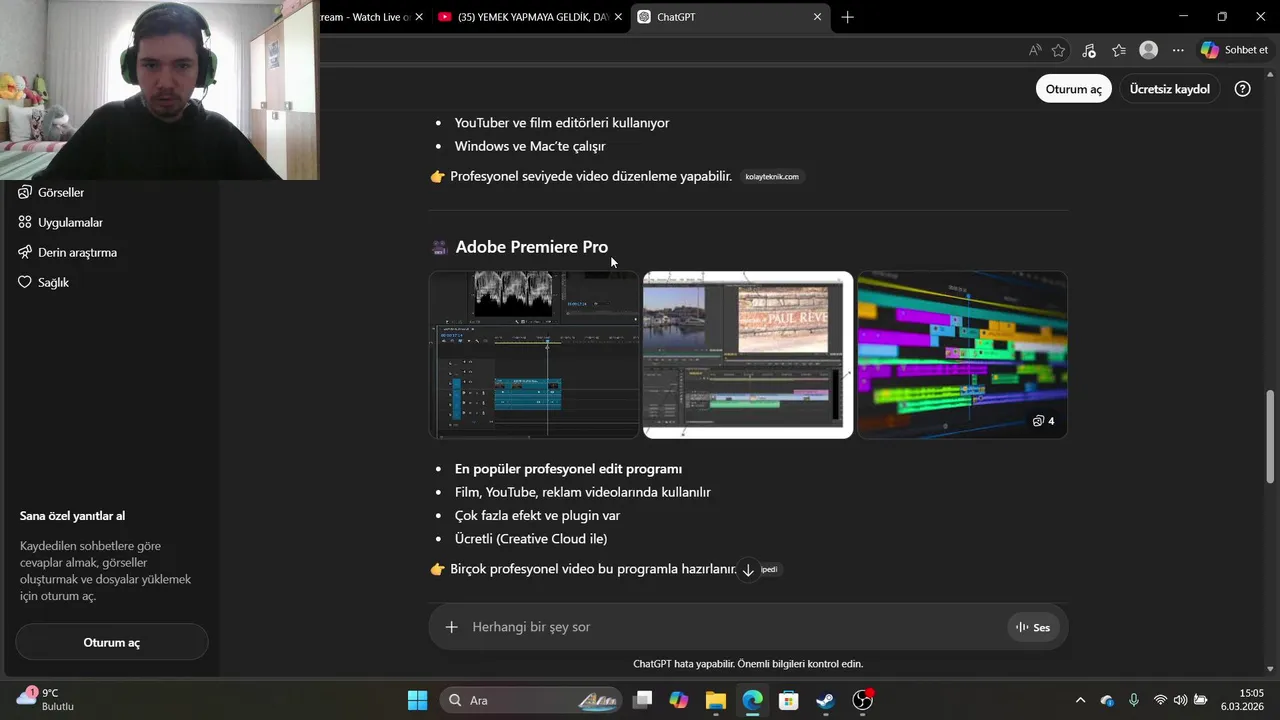Click the Ücretsiz kaydol button
This screenshot has width=1280, height=720.
pyautogui.click(x=1169, y=89)
